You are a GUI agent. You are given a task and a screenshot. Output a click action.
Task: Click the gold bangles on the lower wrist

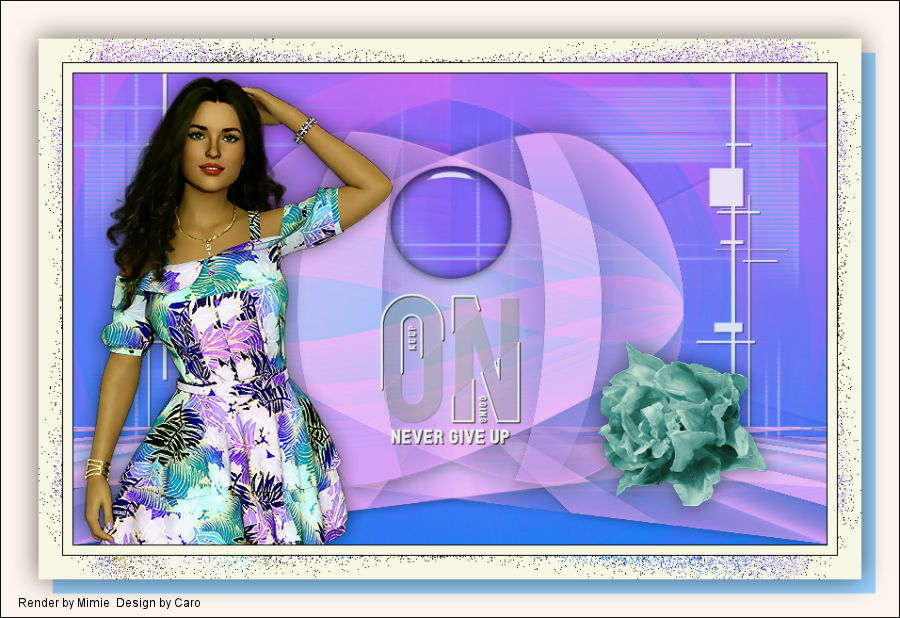[x=97, y=468]
